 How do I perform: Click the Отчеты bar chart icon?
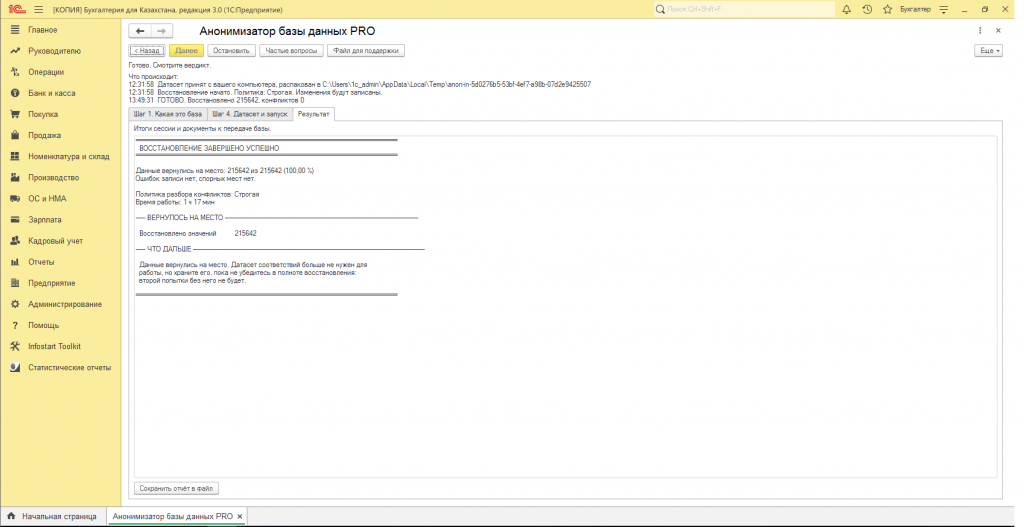pos(15,262)
